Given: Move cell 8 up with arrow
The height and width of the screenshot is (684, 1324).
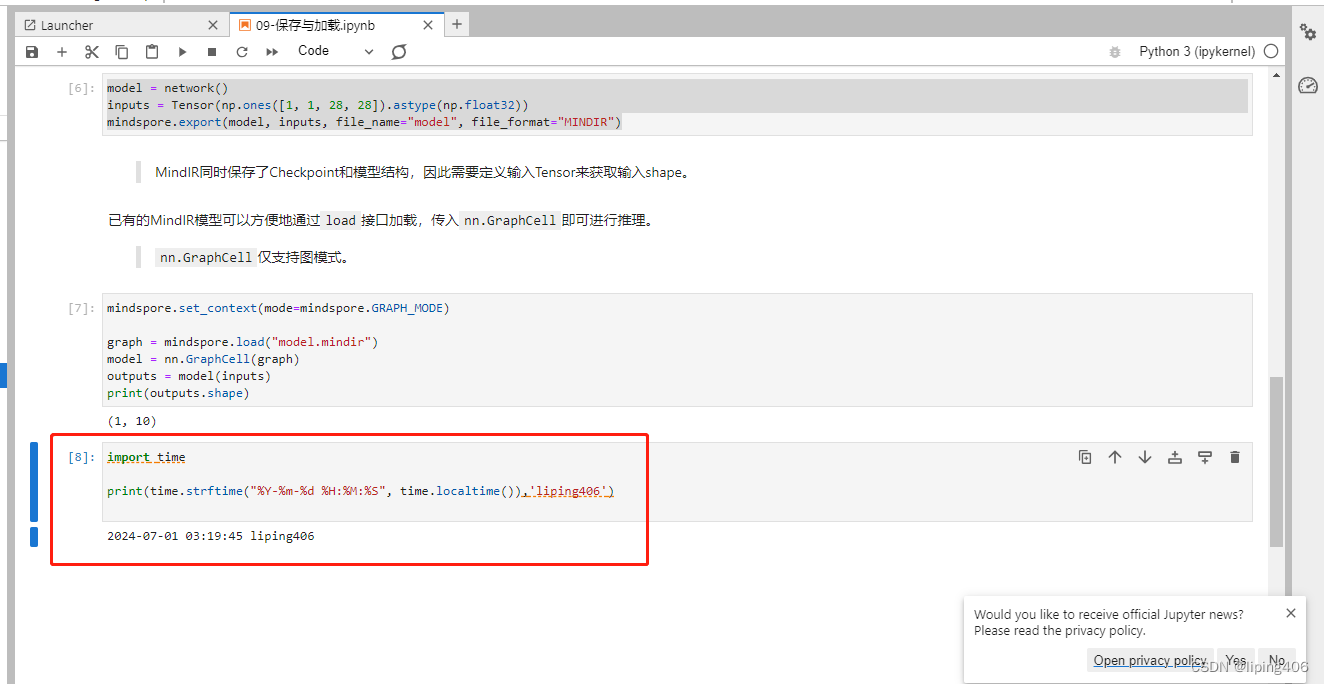Looking at the screenshot, I should (x=1115, y=457).
